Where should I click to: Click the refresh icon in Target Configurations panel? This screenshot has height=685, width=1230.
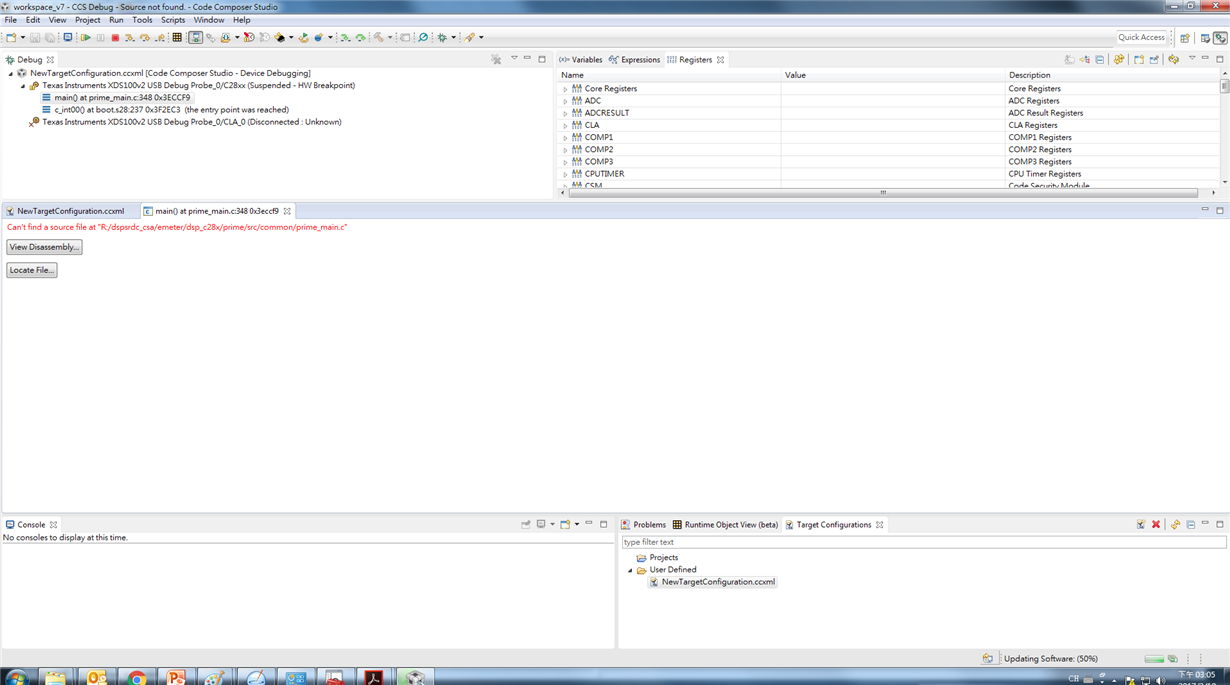tap(1176, 524)
